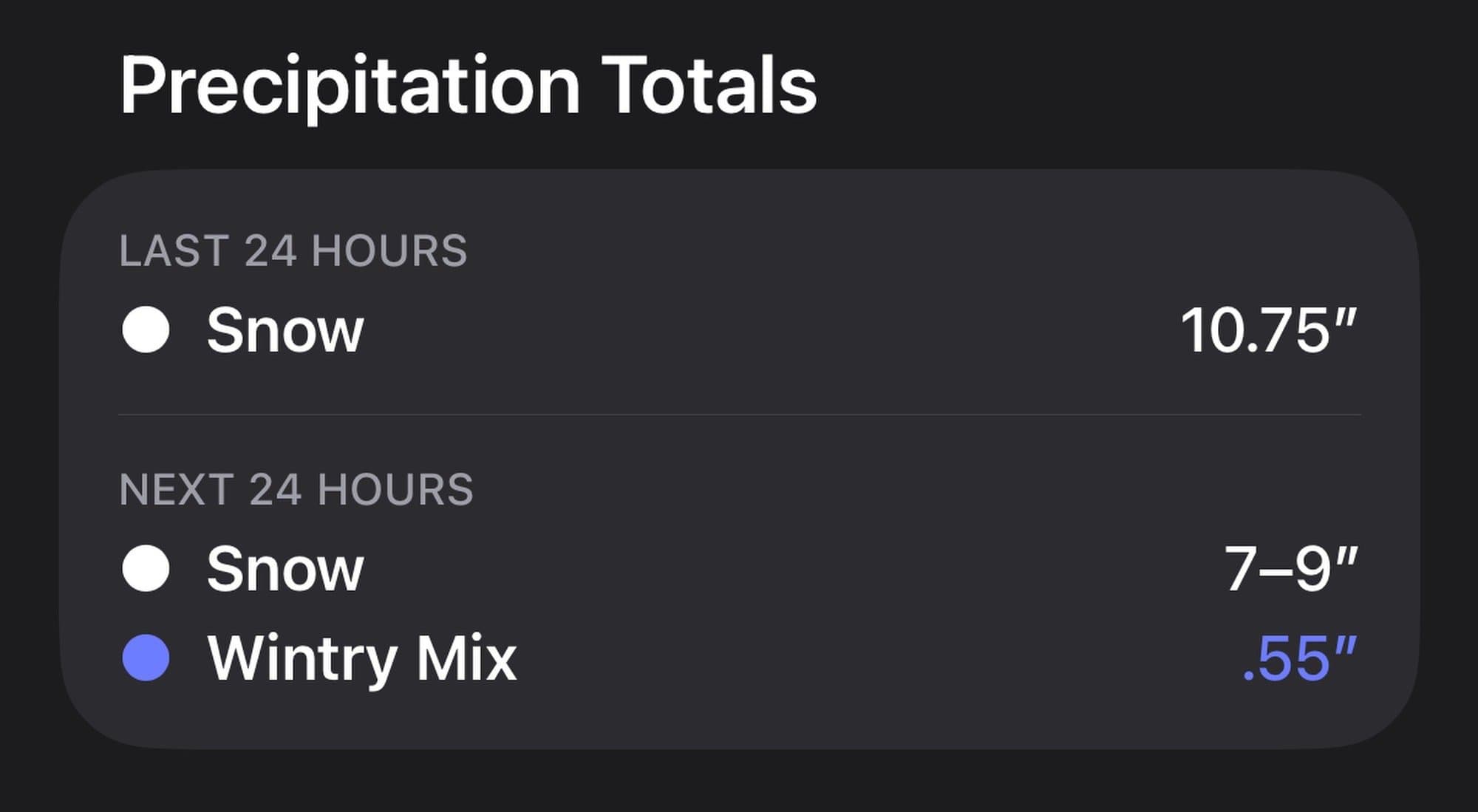Tap "HOURS" in the LAST 24 HOURS header

[389, 250]
